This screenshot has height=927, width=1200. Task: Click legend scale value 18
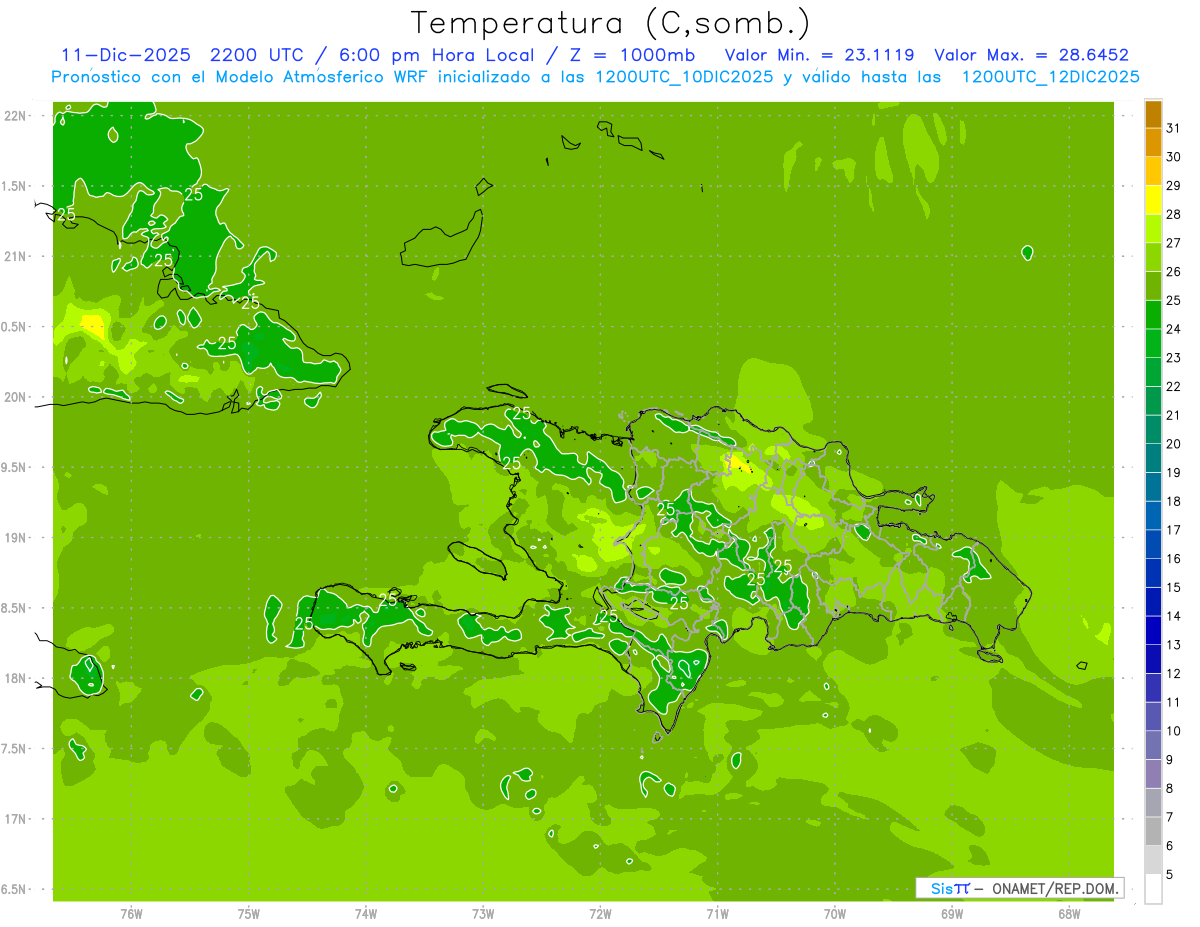click(x=1173, y=501)
